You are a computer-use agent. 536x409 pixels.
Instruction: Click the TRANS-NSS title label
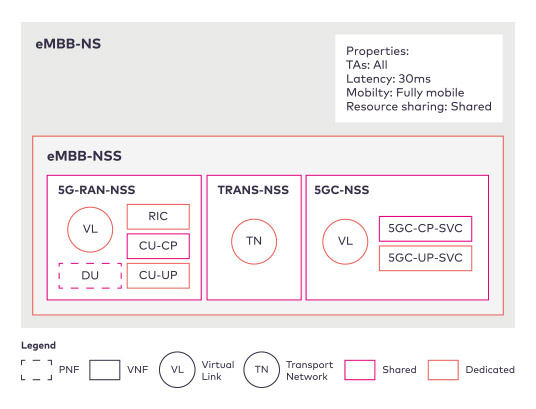[x=253, y=190]
